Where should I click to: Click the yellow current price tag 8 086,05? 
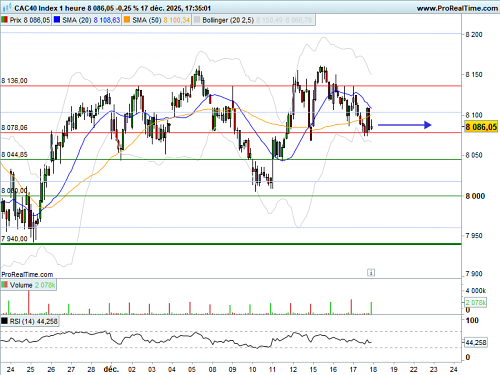pyautogui.click(x=481, y=127)
